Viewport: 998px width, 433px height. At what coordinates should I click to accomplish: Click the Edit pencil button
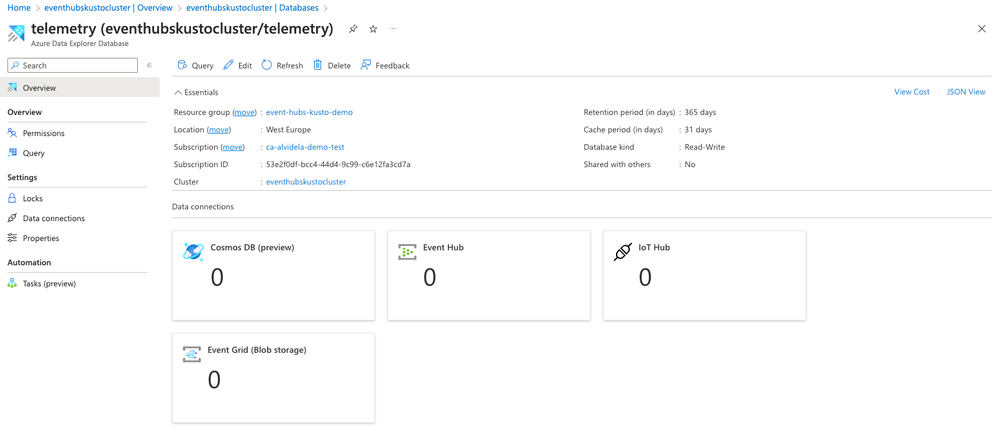[237, 66]
